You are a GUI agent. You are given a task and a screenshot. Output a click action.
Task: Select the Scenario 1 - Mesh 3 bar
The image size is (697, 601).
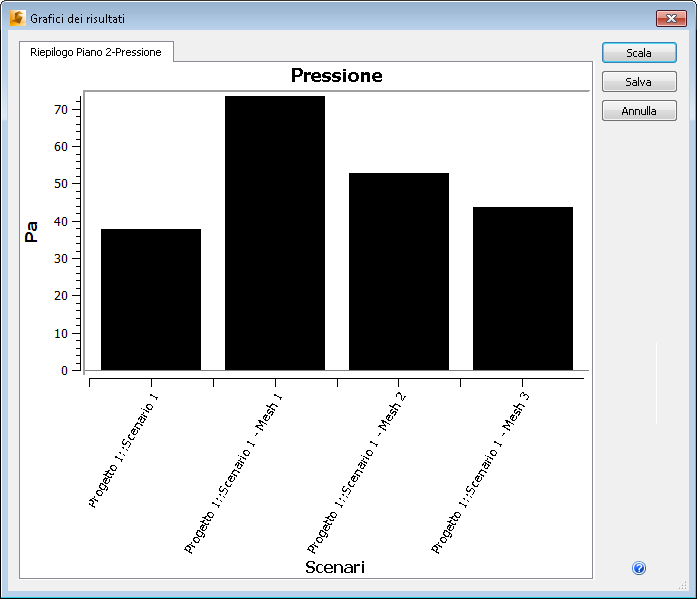pos(523,288)
